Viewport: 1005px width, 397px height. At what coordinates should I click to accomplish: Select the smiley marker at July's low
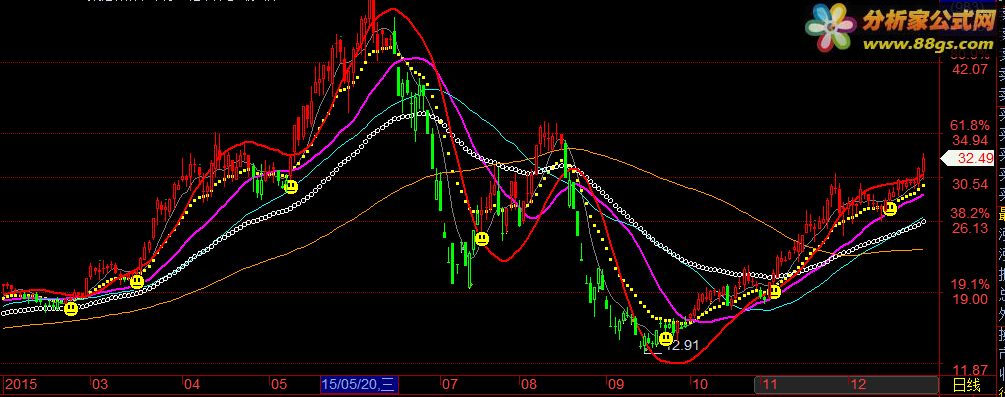(482, 239)
